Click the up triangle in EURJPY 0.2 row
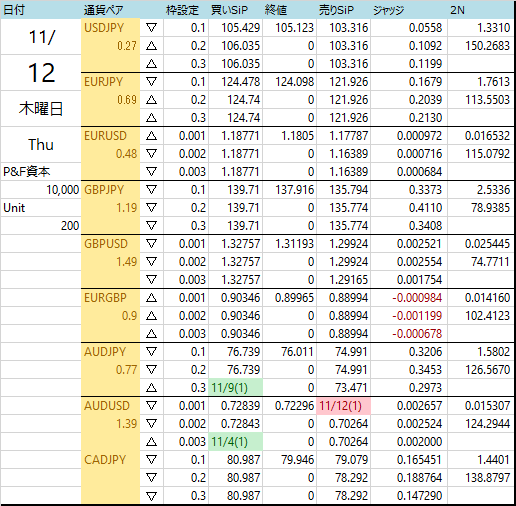516x506 pixels. tap(151, 100)
